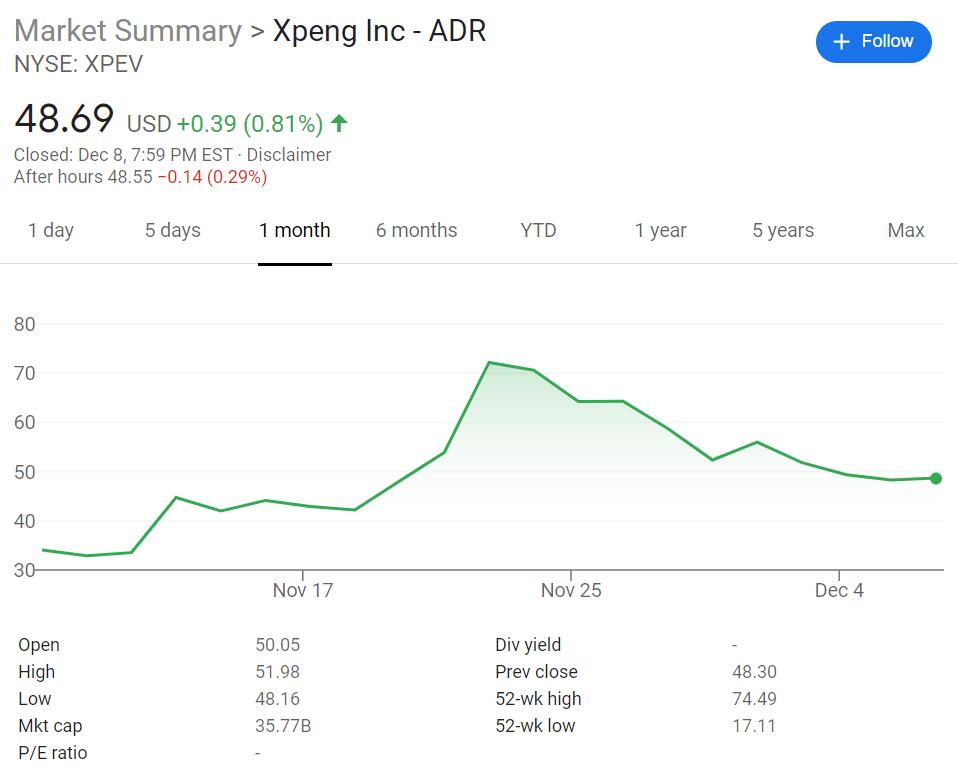
Task: Select the 1 month tab
Action: click(294, 230)
